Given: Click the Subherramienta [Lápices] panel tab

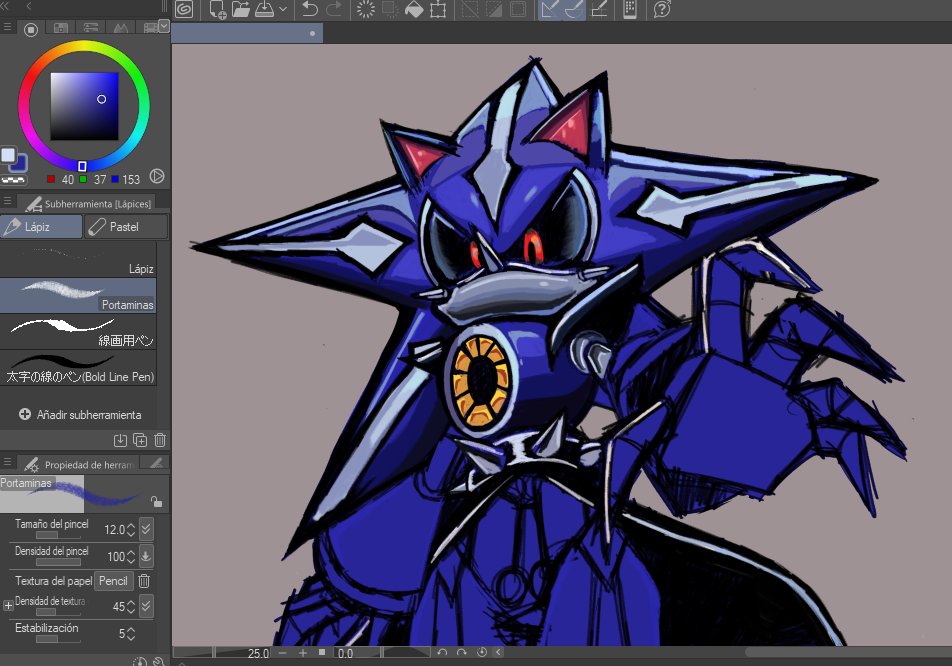Looking at the screenshot, I should coord(87,203).
